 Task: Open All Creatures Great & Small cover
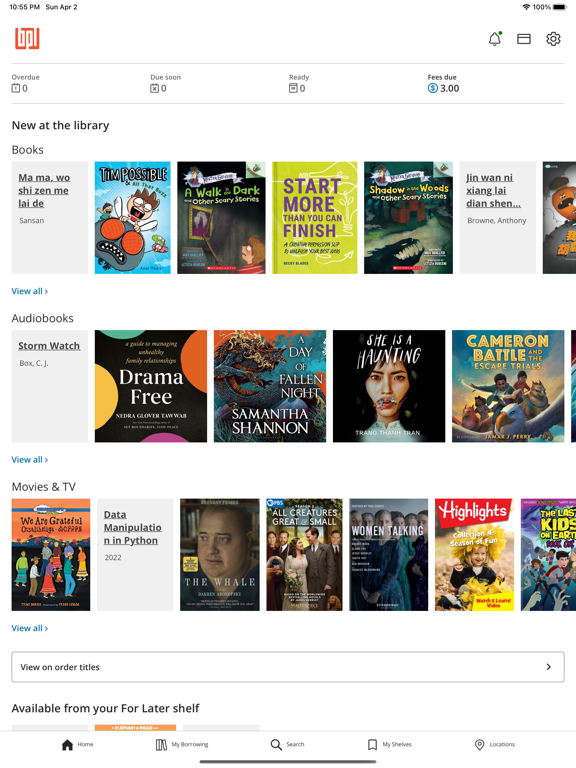point(304,554)
